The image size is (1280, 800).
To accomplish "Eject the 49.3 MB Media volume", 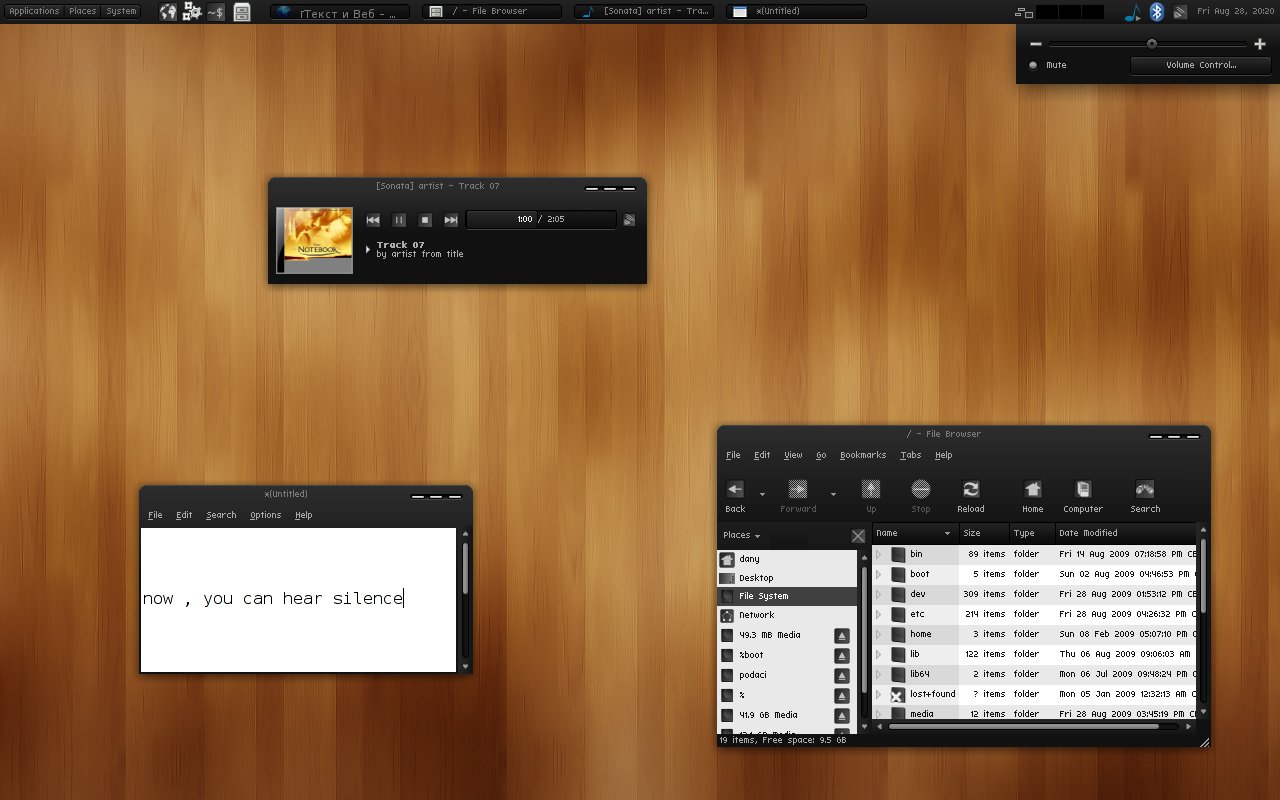I will (x=842, y=635).
